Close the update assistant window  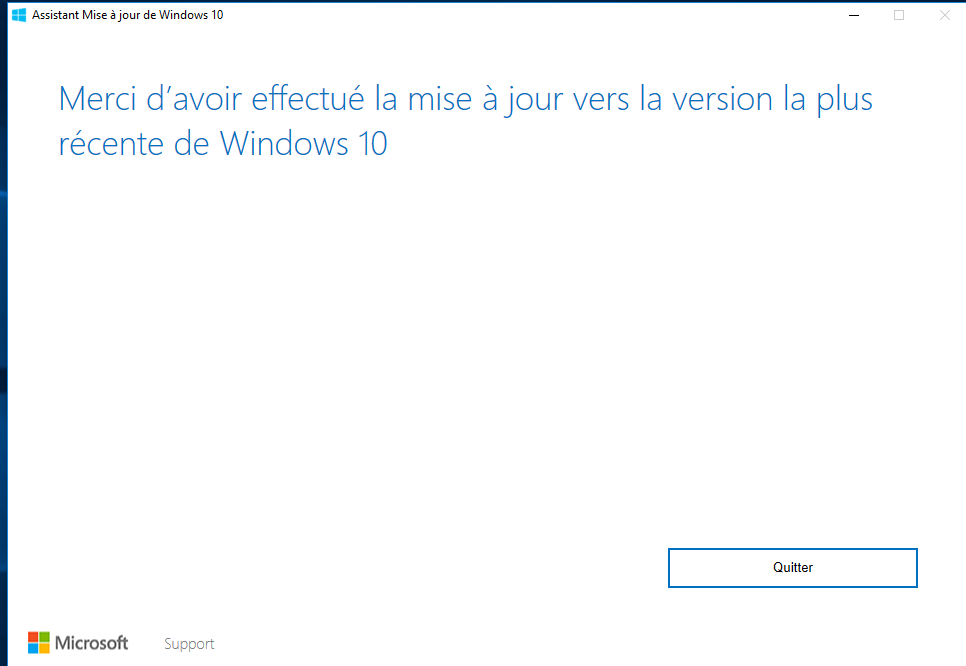click(944, 15)
